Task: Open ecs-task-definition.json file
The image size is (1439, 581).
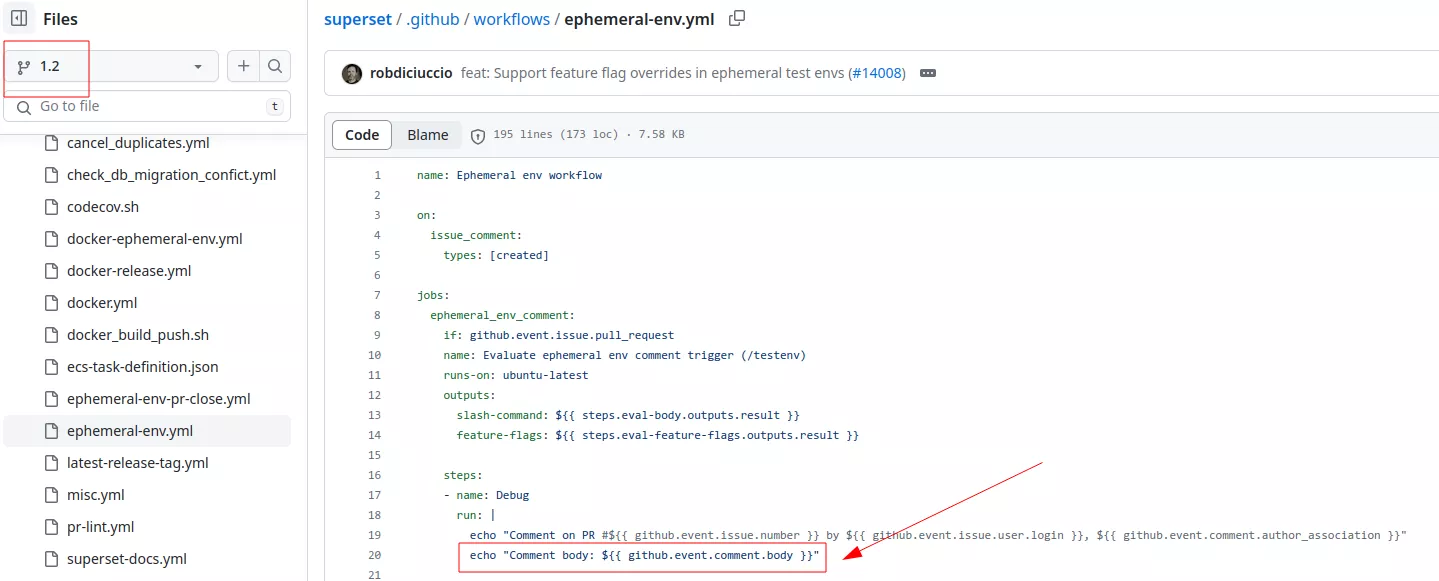Action: [142, 367]
